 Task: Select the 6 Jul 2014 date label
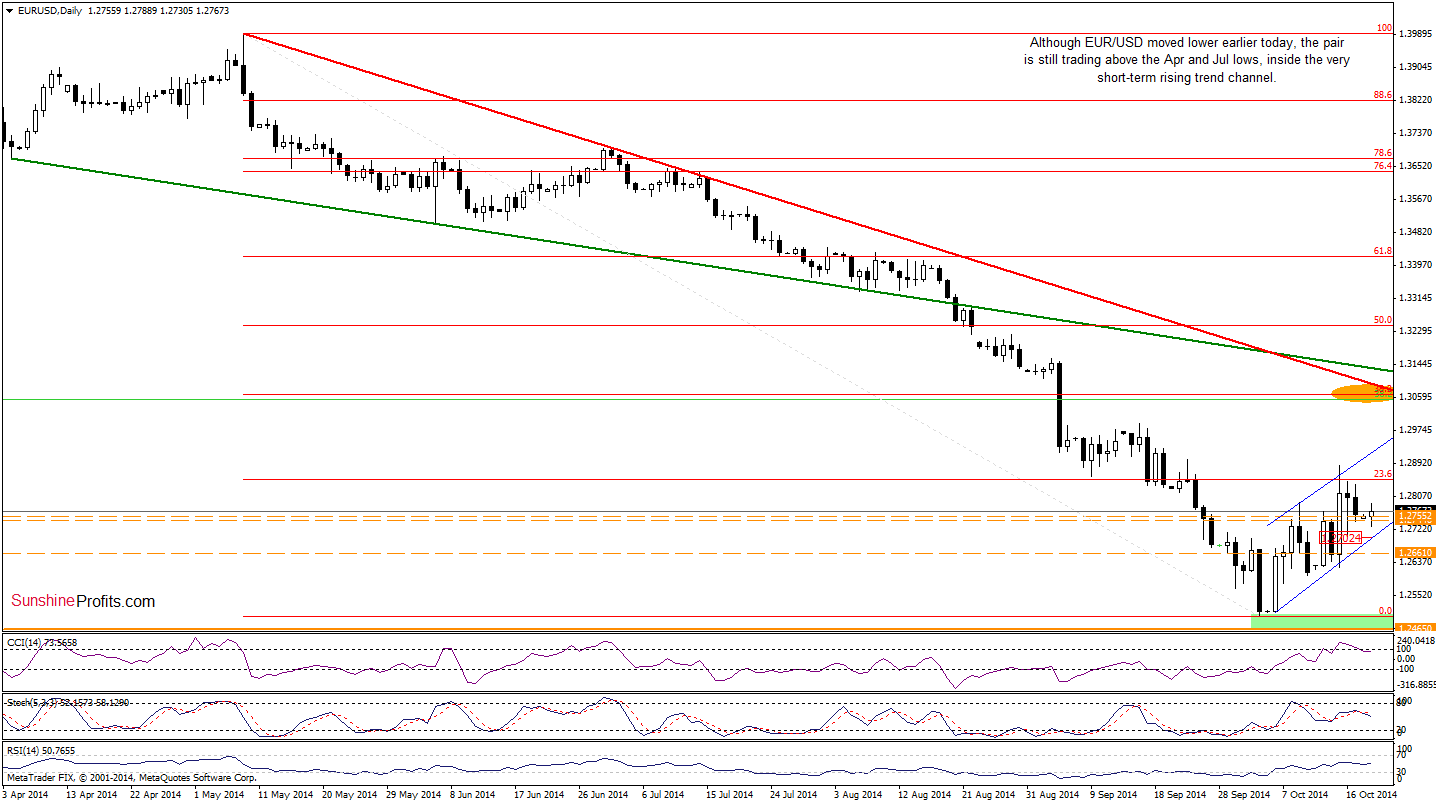click(x=663, y=794)
